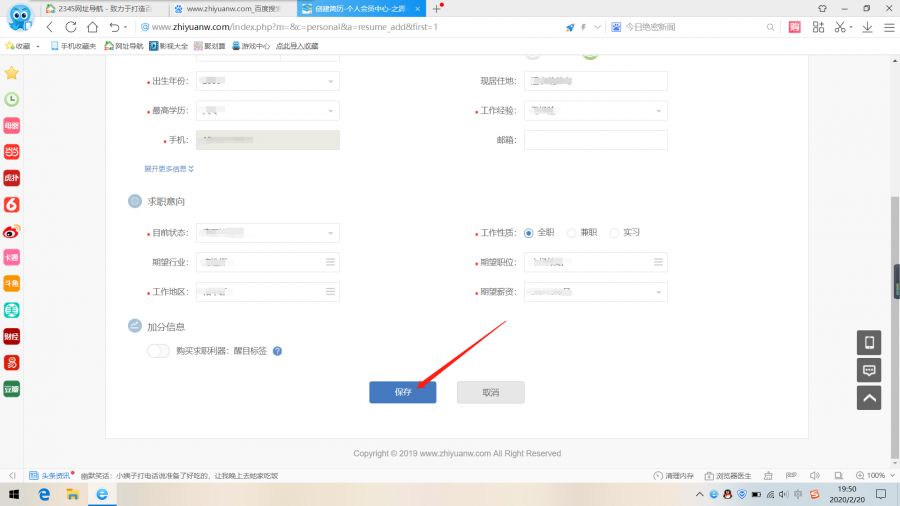
Task: Open the 出生年份 birth year dropdown
Action: tap(267, 82)
